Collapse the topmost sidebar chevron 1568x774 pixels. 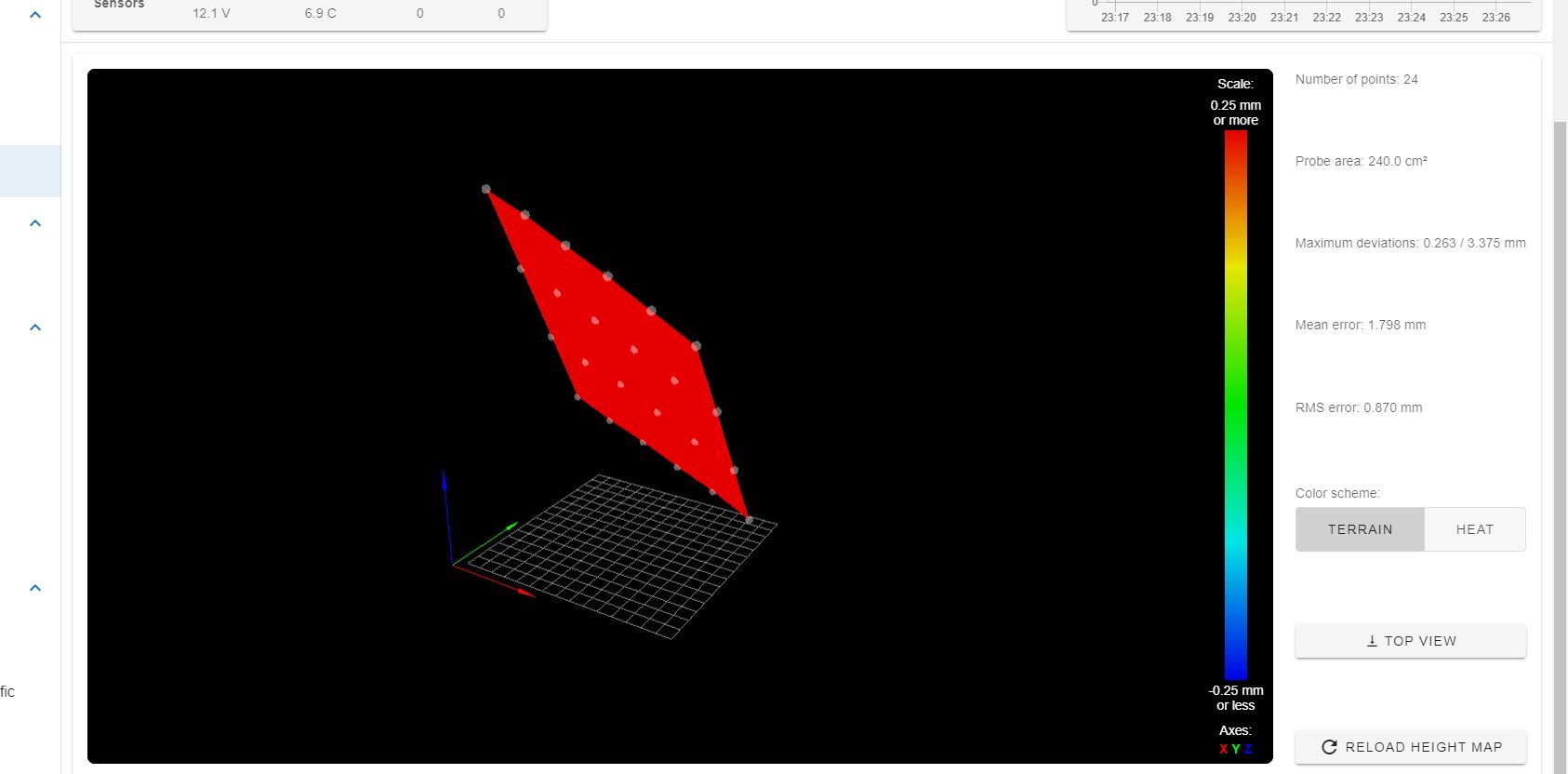click(x=35, y=15)
